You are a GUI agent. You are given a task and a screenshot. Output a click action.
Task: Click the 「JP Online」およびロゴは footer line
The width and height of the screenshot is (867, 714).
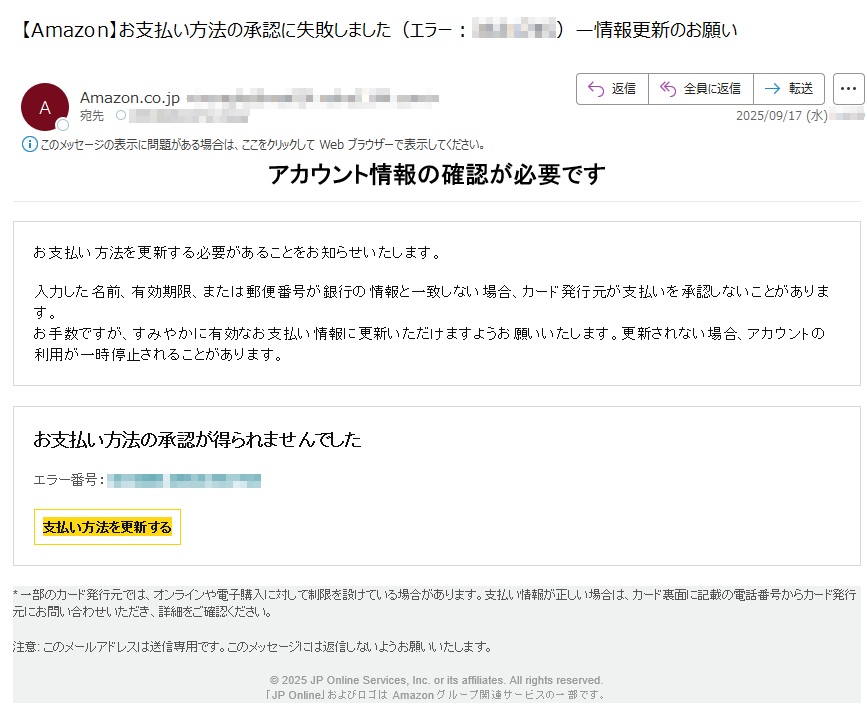435,695
